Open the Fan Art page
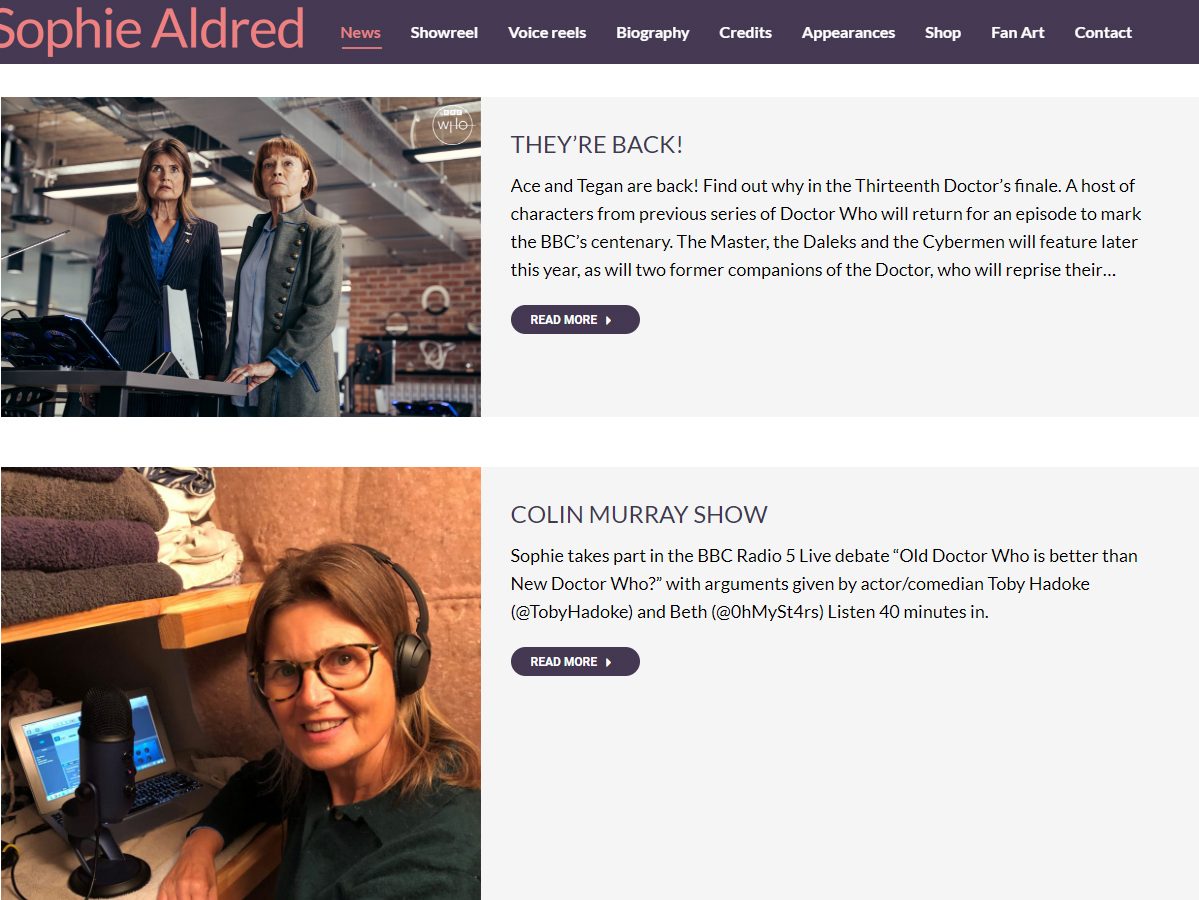This screenshot has width=1199, height=900. [x=1017, y=32]
